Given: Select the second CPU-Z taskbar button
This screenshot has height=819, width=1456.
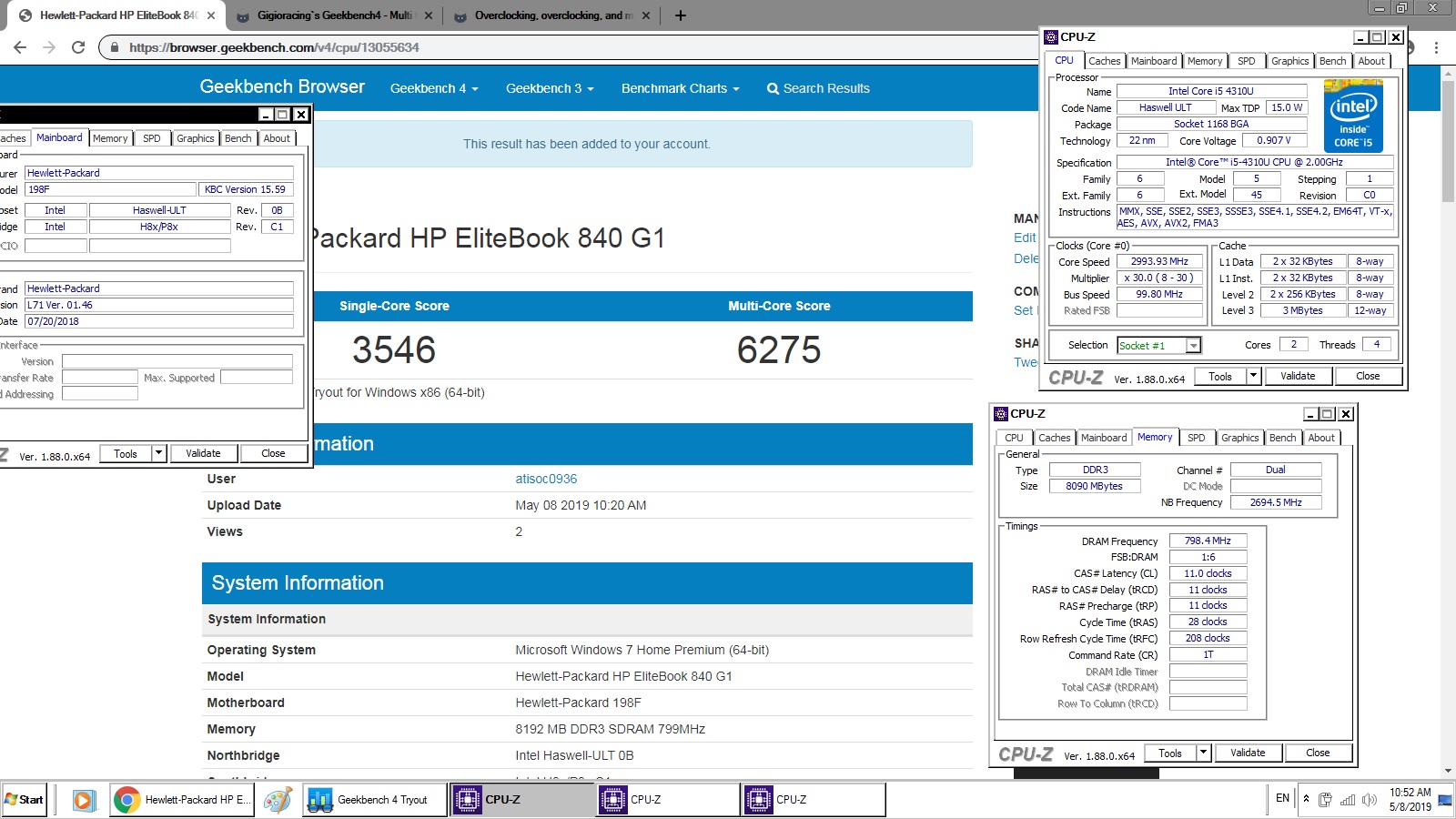Looking at the screenshot, I should [668, 800].
